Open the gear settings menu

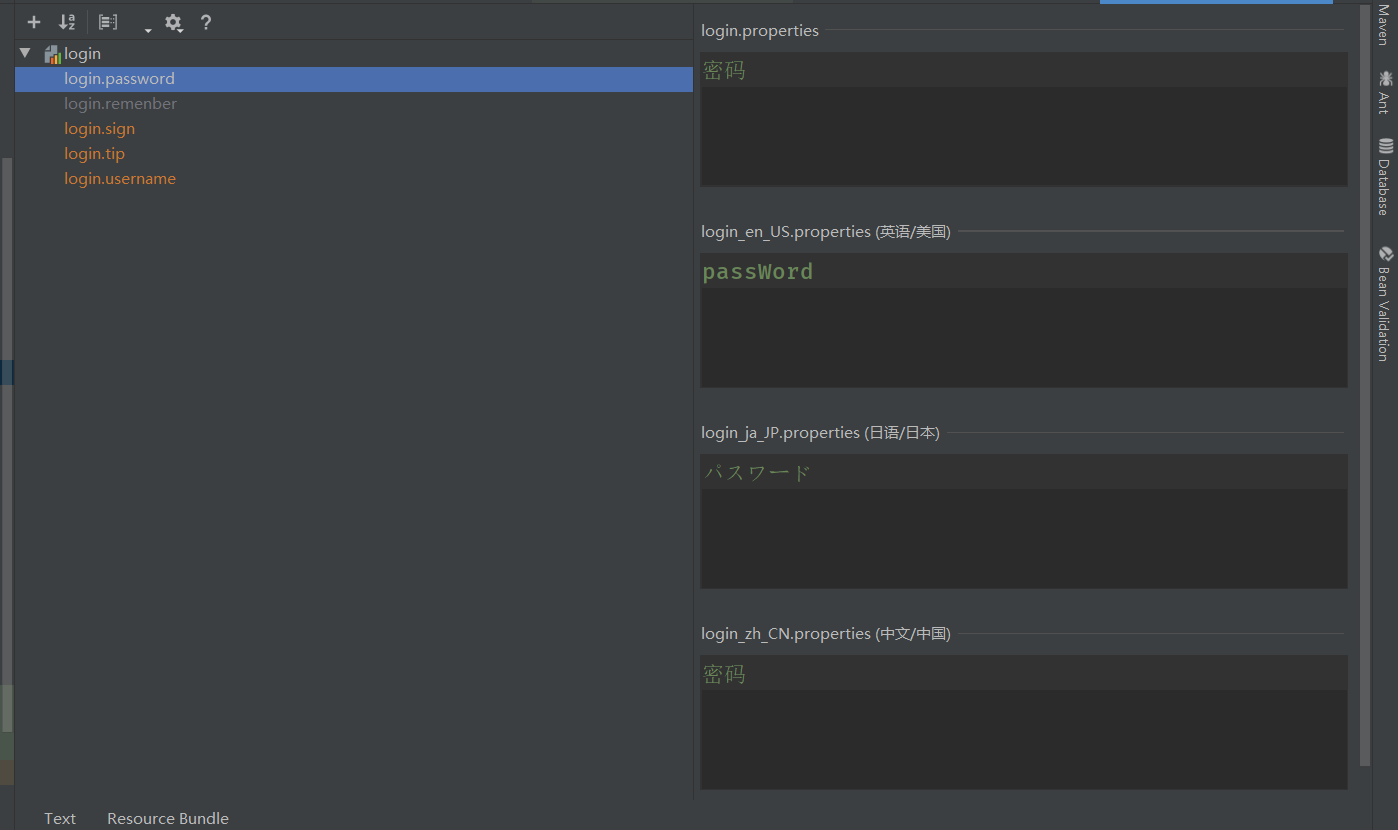click(x=174, y=23)
